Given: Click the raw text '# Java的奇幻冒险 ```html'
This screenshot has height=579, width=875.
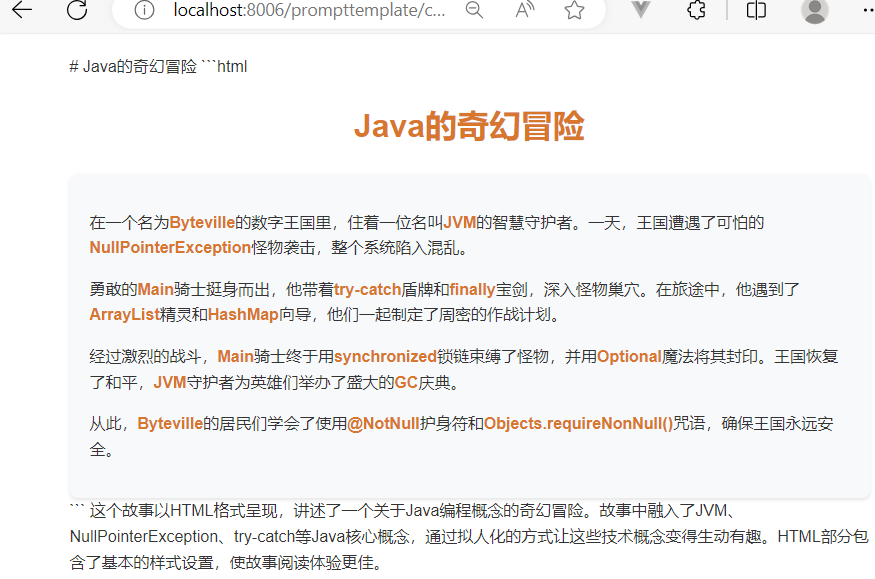Looking at the screenshot, I should click(x=158, y=66).
